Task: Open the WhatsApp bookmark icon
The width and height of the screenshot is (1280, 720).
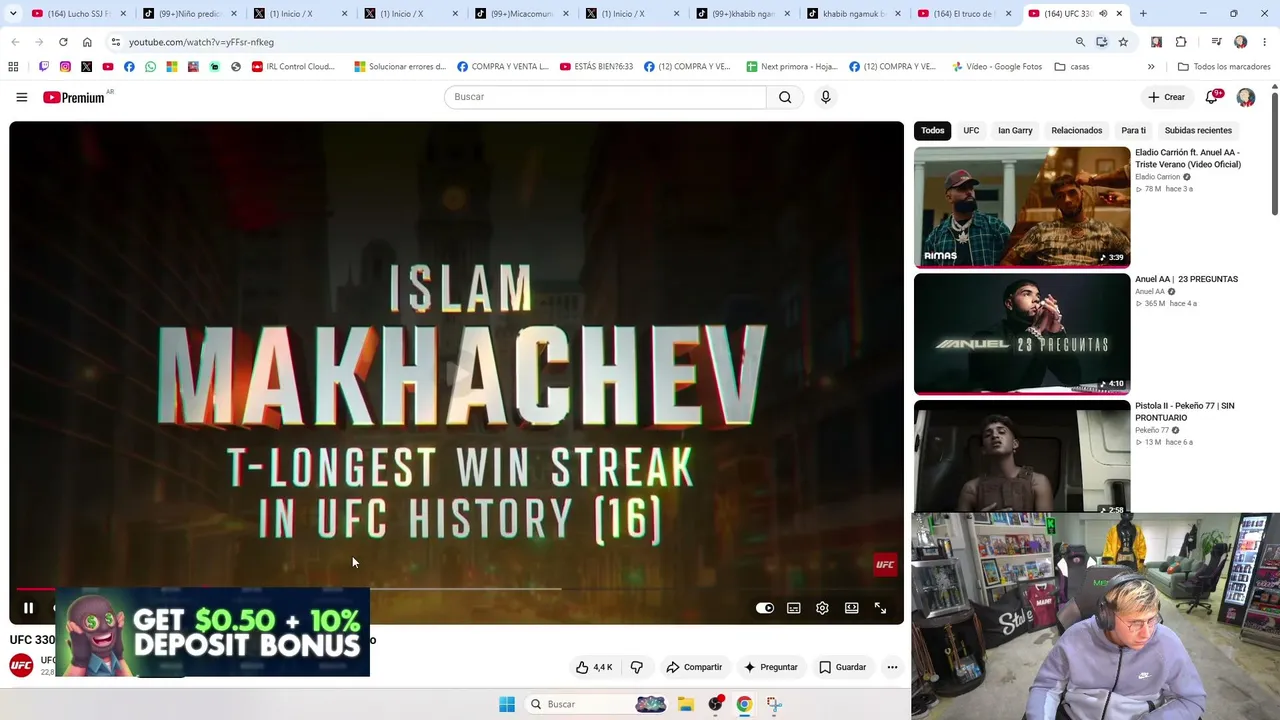Action: tap(150, 67)
